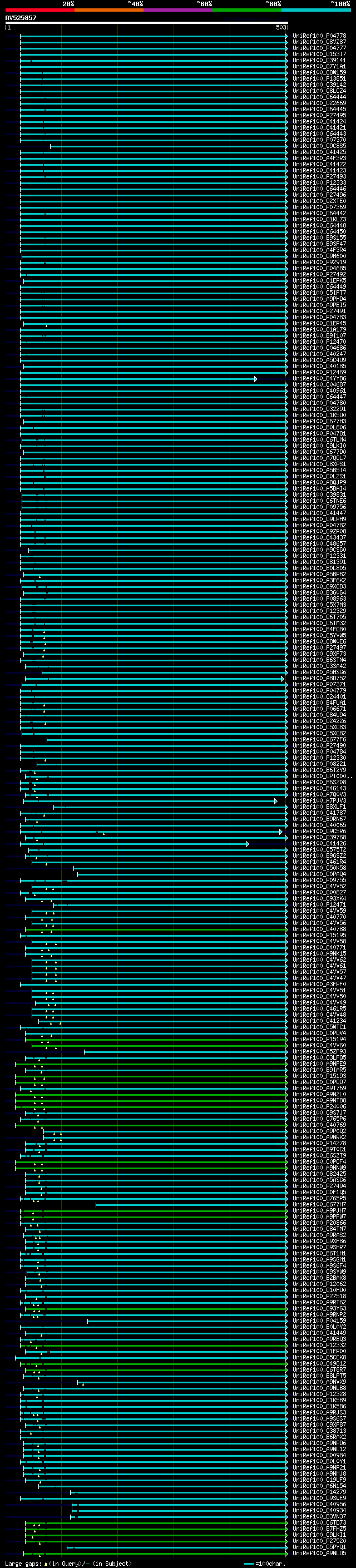Open hit UniRef100_P12471
This screenshot has width=356, height=1568.
click(x=319, y=904)
